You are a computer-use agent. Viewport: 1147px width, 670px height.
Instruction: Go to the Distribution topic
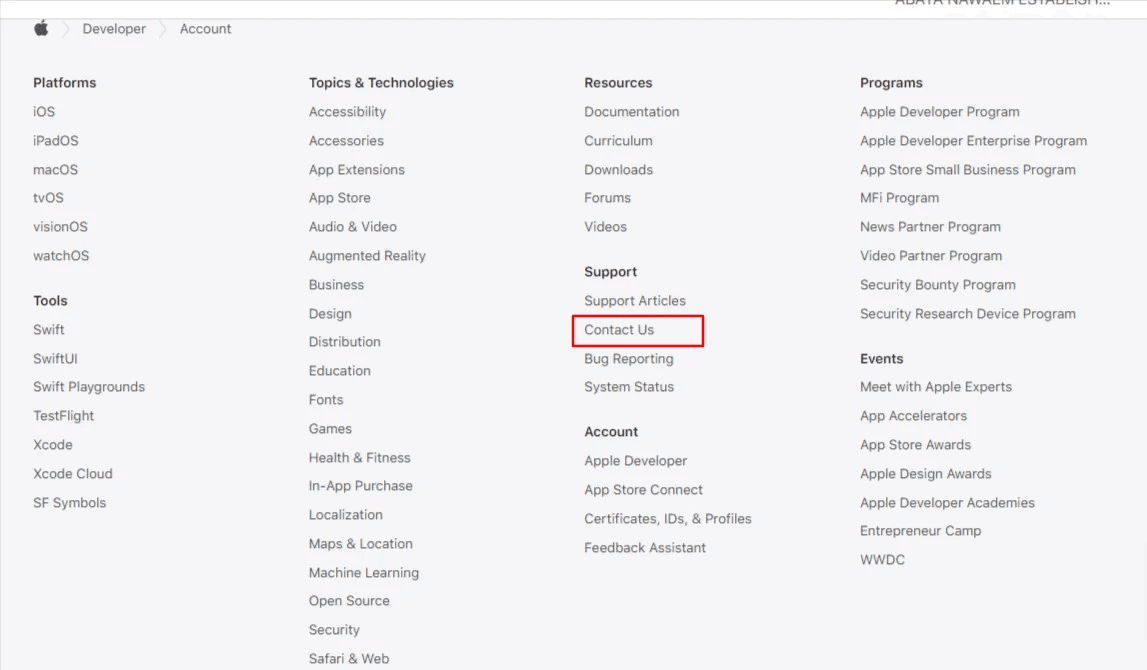345,342
